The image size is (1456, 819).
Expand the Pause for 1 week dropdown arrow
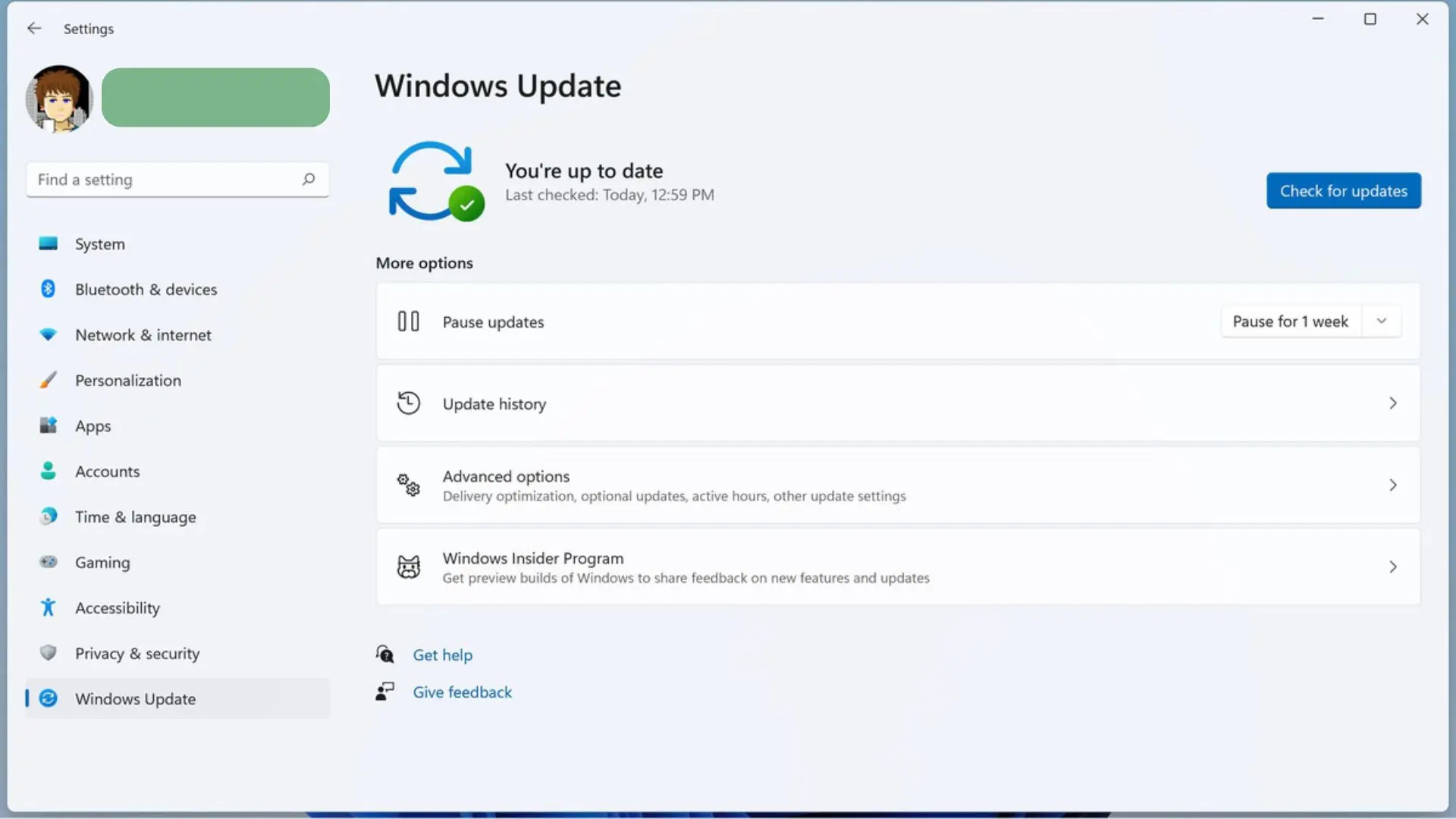click(x=1381, y=321)
